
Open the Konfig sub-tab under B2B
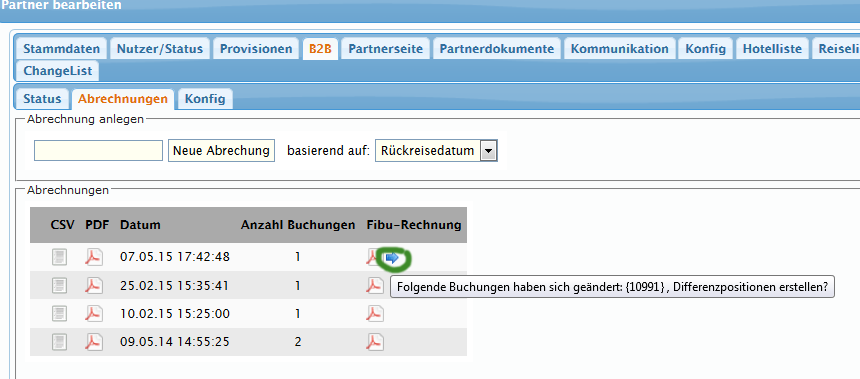[205, 99]
